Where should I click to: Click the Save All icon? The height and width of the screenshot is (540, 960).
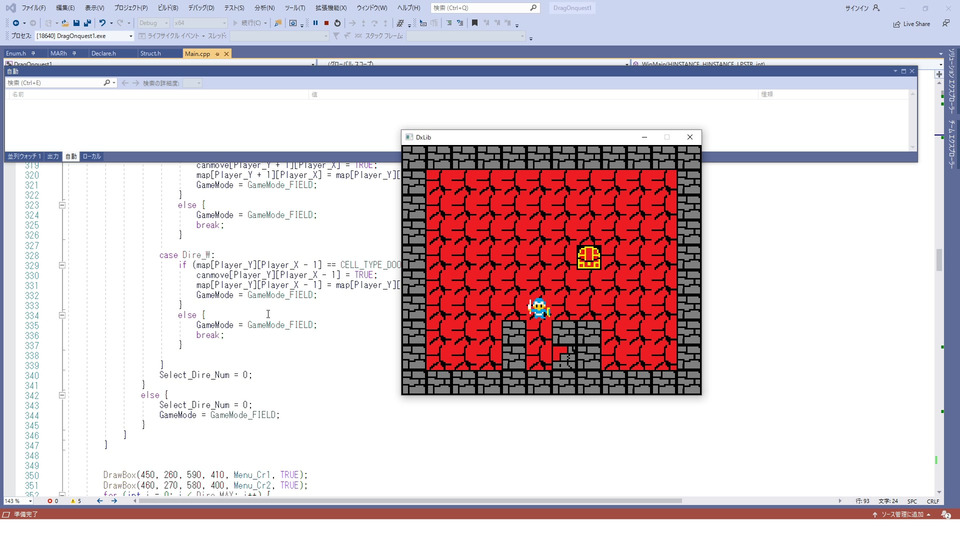[x=88, y=23]
